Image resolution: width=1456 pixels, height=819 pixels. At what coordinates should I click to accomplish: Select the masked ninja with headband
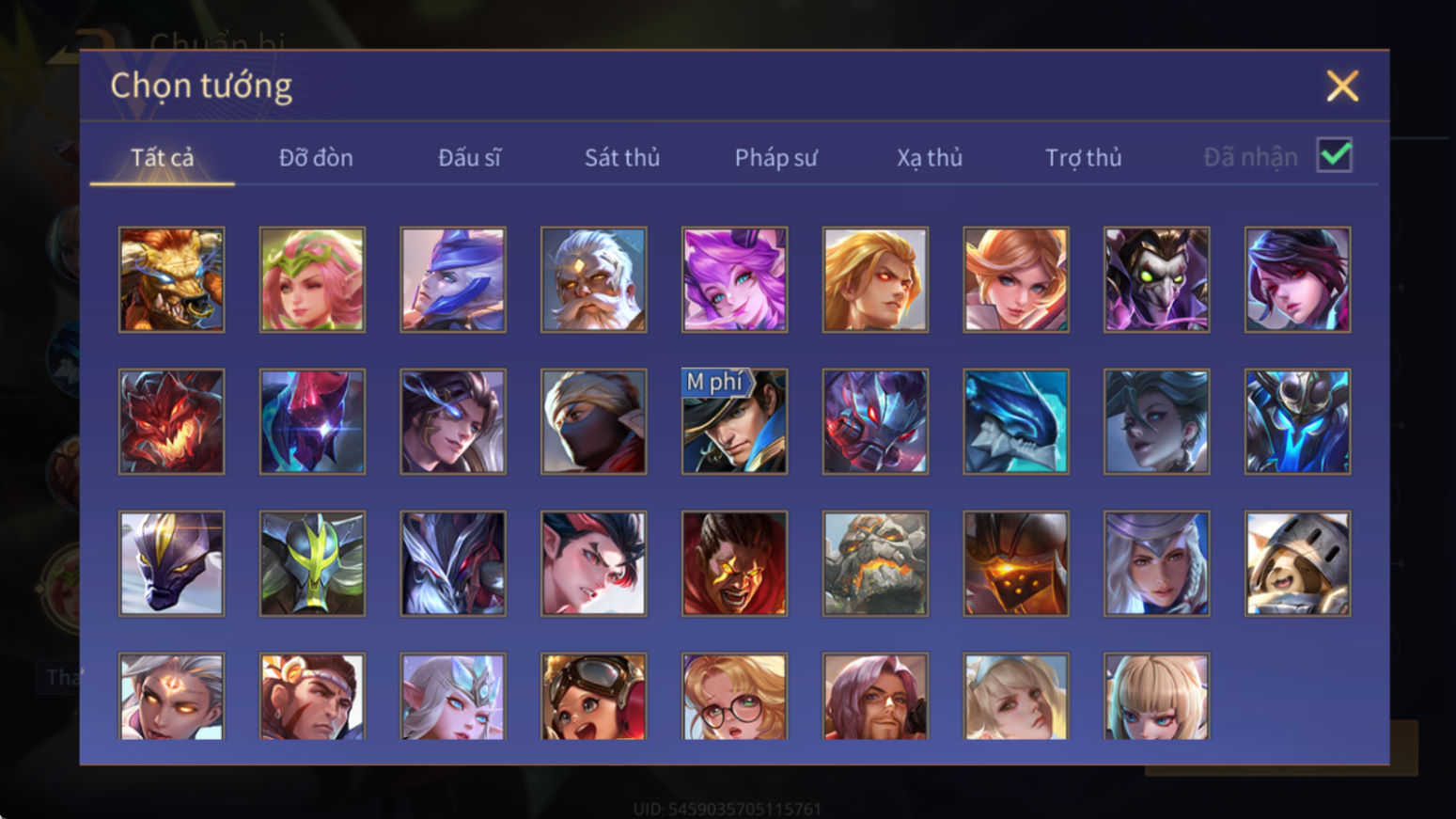click(593, 421)
